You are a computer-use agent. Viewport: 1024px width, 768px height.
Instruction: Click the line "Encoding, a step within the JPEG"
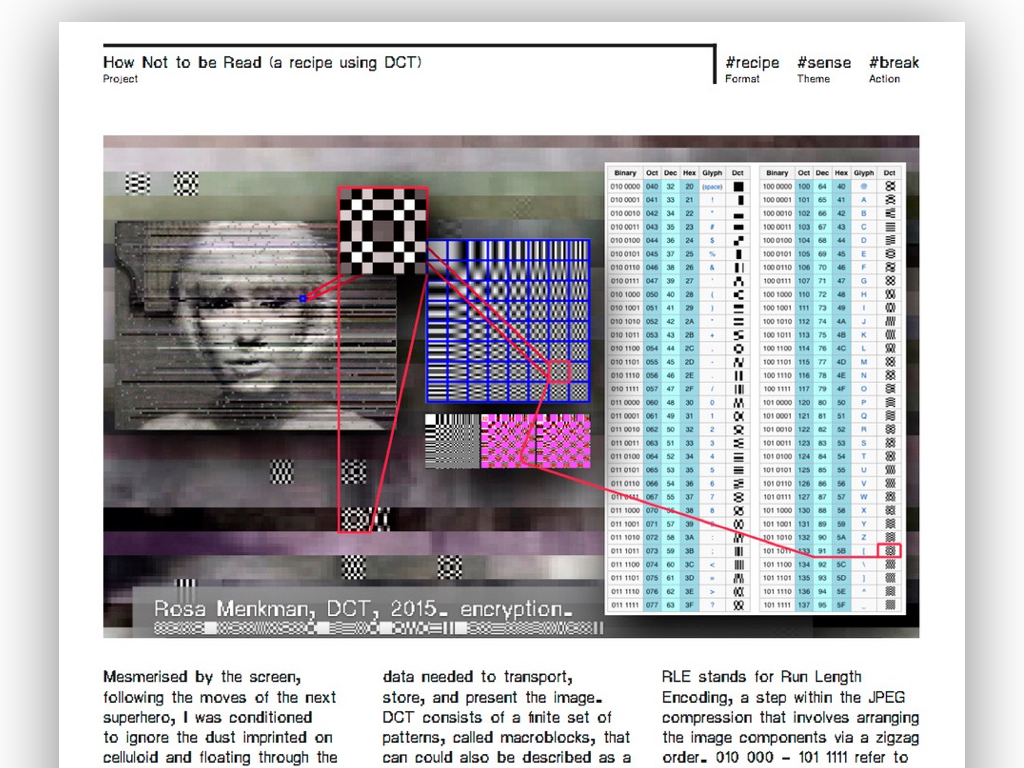point(784,697)
